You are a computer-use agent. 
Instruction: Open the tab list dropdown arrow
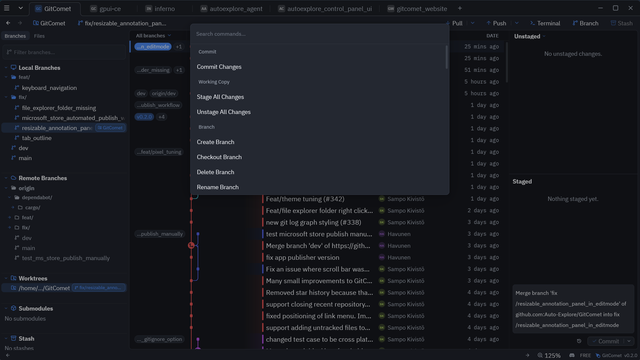[20, 8]
